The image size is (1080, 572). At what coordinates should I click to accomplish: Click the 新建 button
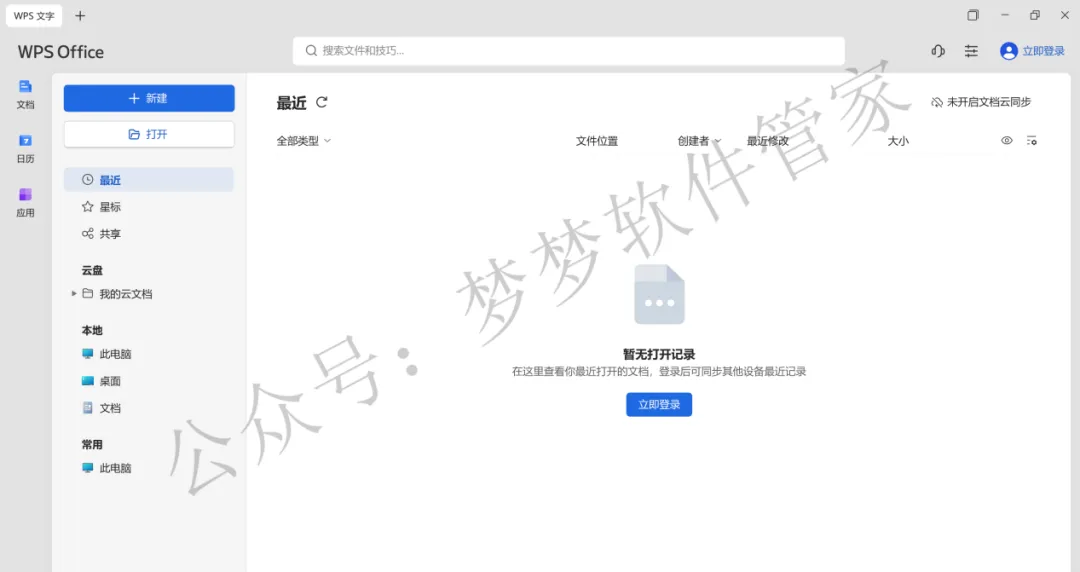tap(149, 98)
